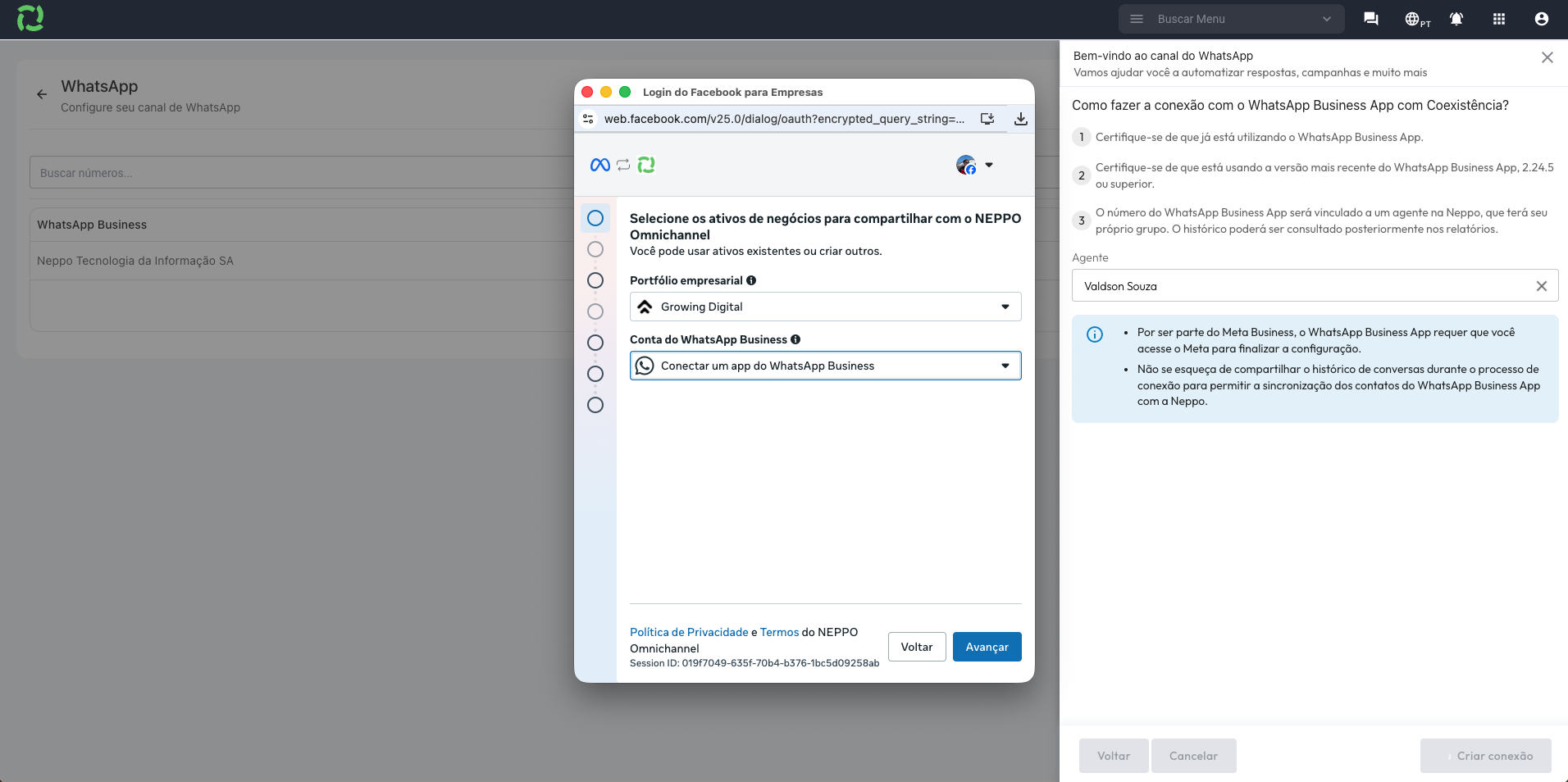Click the Avançar button
The width and height of the screenshot is (1568, 782).
(x=987, y=647)
